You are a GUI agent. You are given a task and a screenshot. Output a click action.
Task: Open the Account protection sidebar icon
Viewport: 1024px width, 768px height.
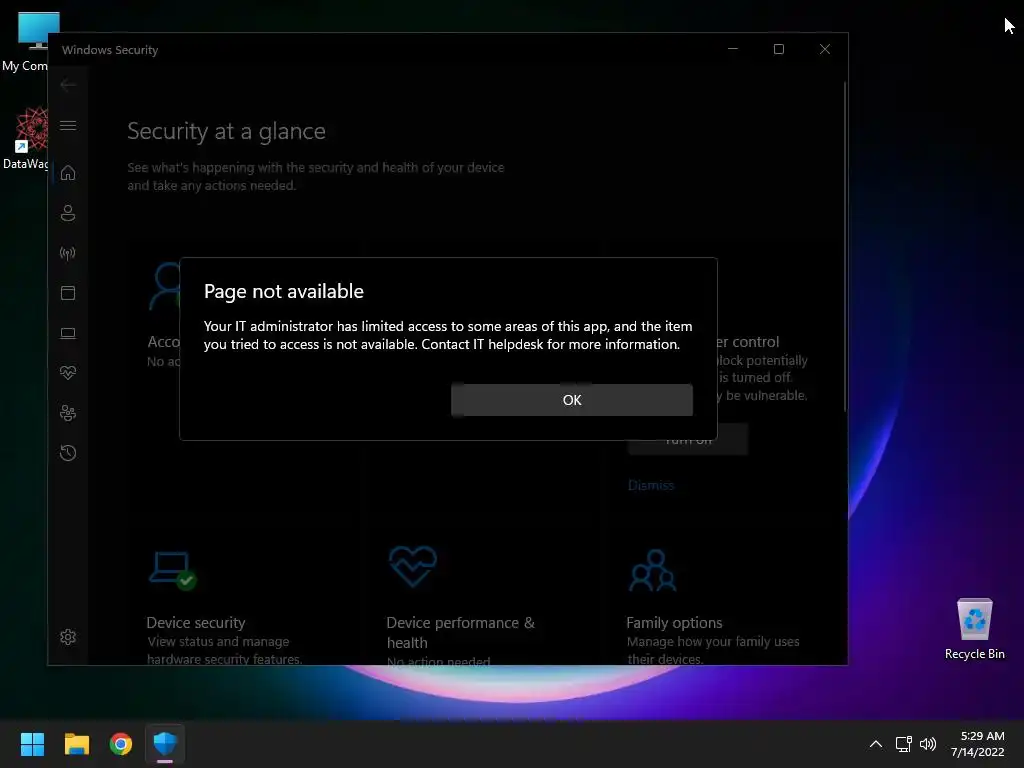tap(68, 213)
